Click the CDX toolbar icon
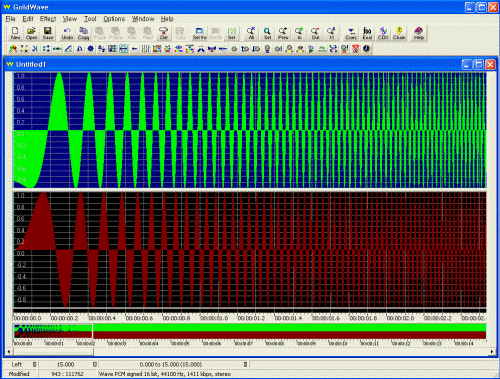Screen dimensions: 500x379 tap(383, 33)
